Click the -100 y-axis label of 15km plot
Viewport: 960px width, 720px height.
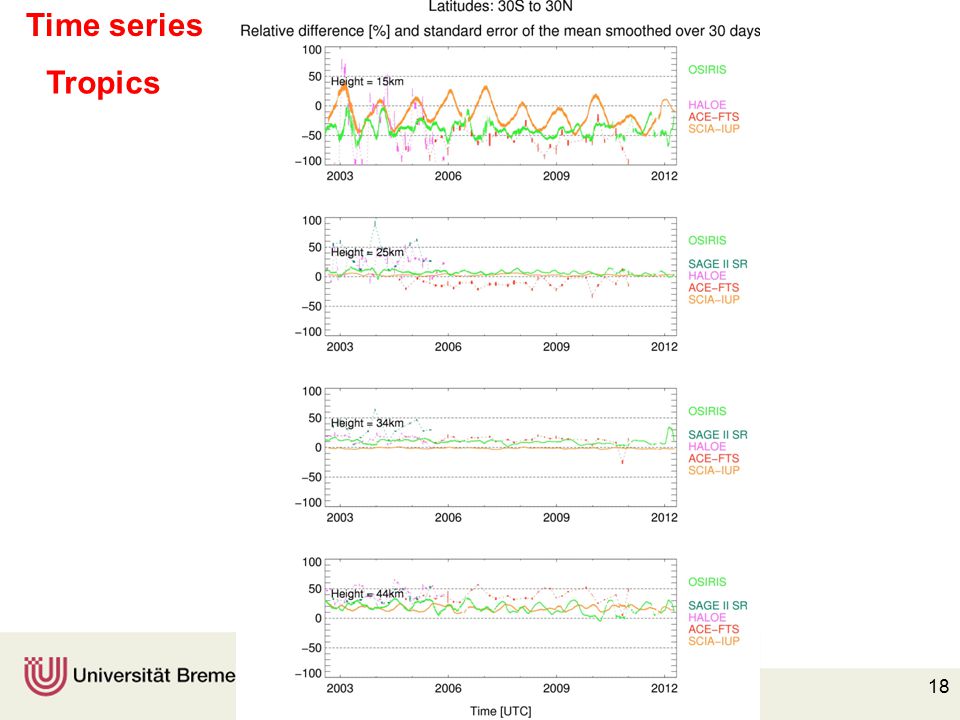pos(308,161)
